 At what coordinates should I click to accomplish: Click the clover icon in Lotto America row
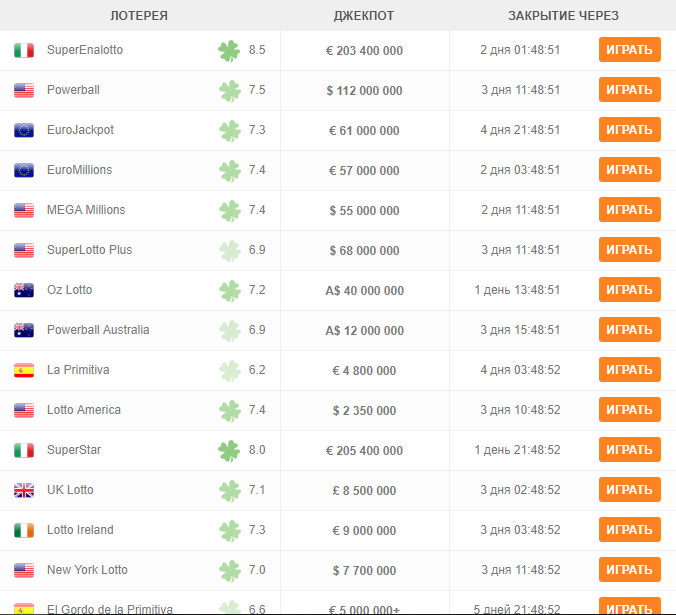(229, 411)
